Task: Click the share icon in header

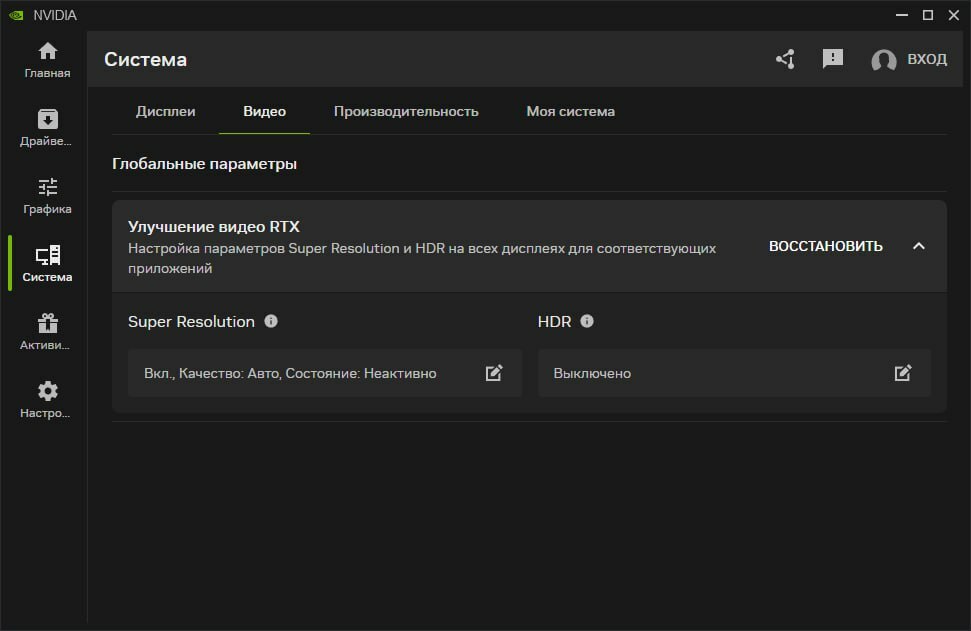Action: (x=785, y=60)
